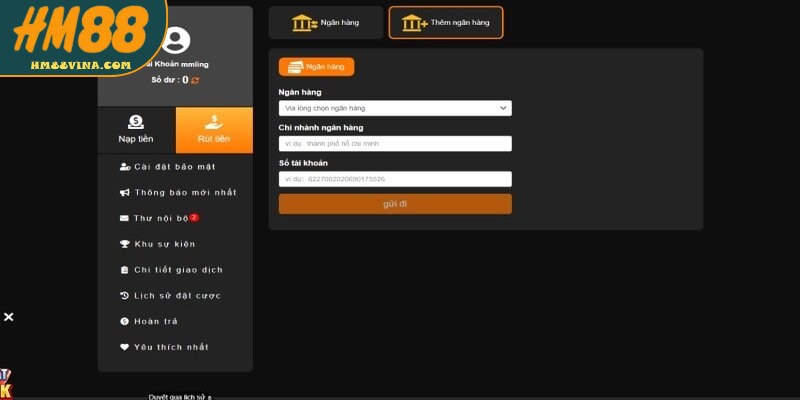Click the Chi nhánh ngân hàng input field
This screenshot has width=800, height=400.
tap(395, 144)
